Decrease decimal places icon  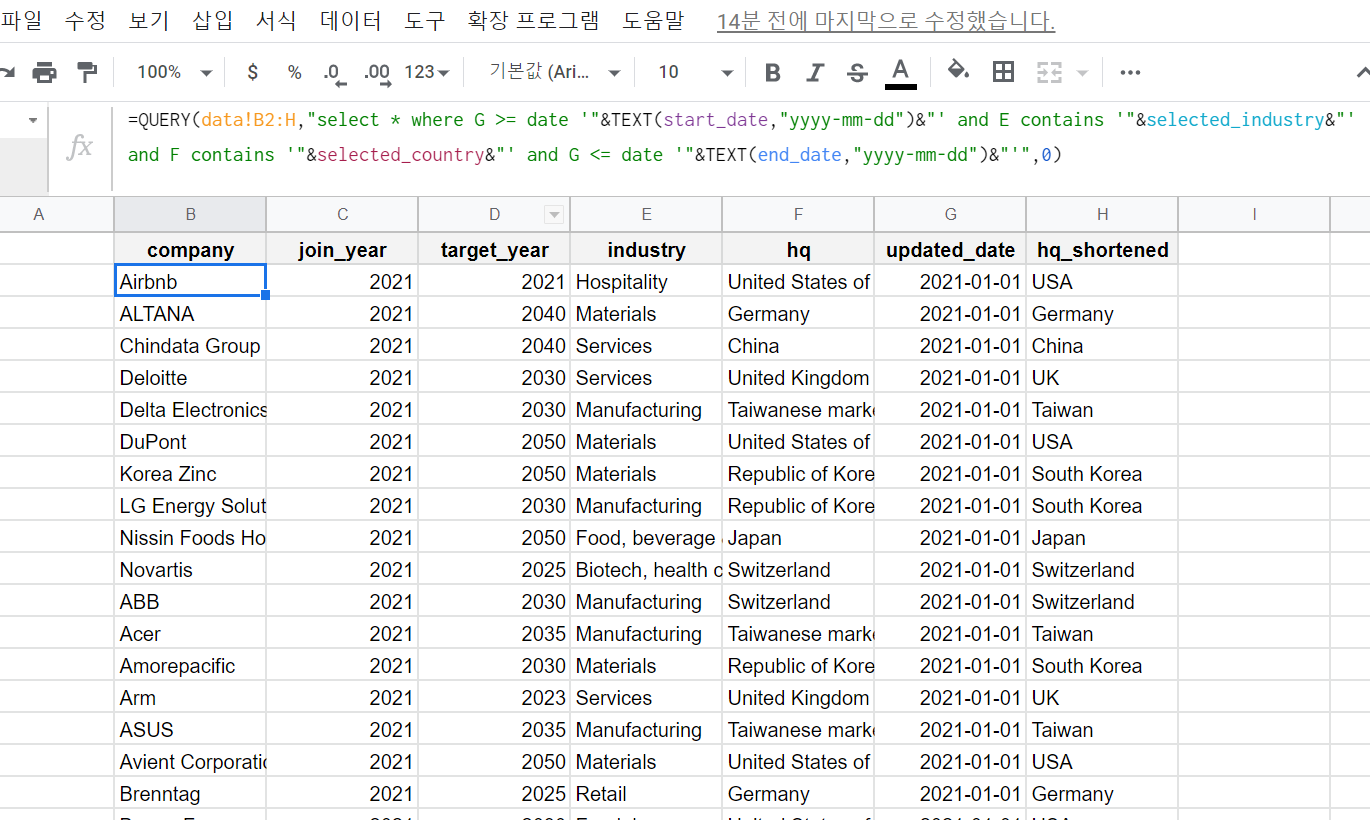pyautogui.click(x=333, y=73)
